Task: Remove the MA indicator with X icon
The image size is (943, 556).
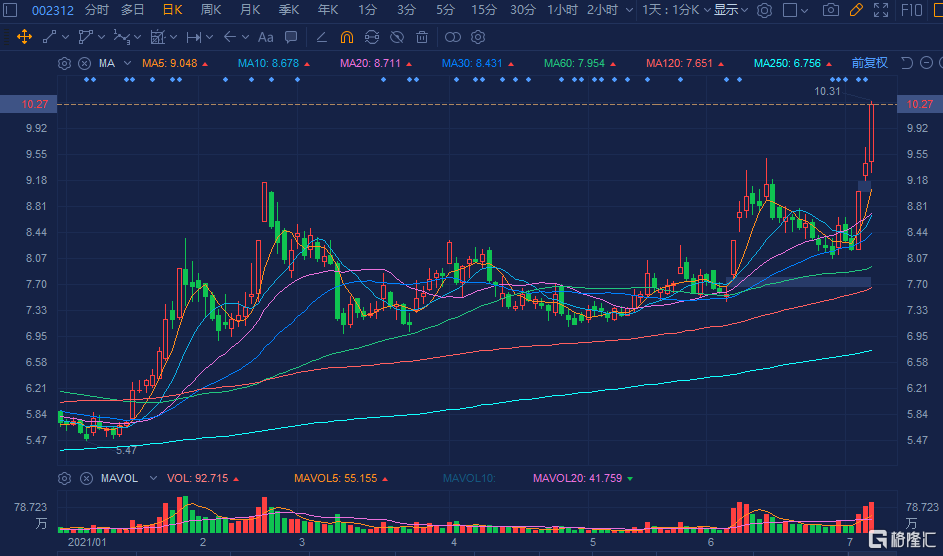Action: click(x=85, y=63)
